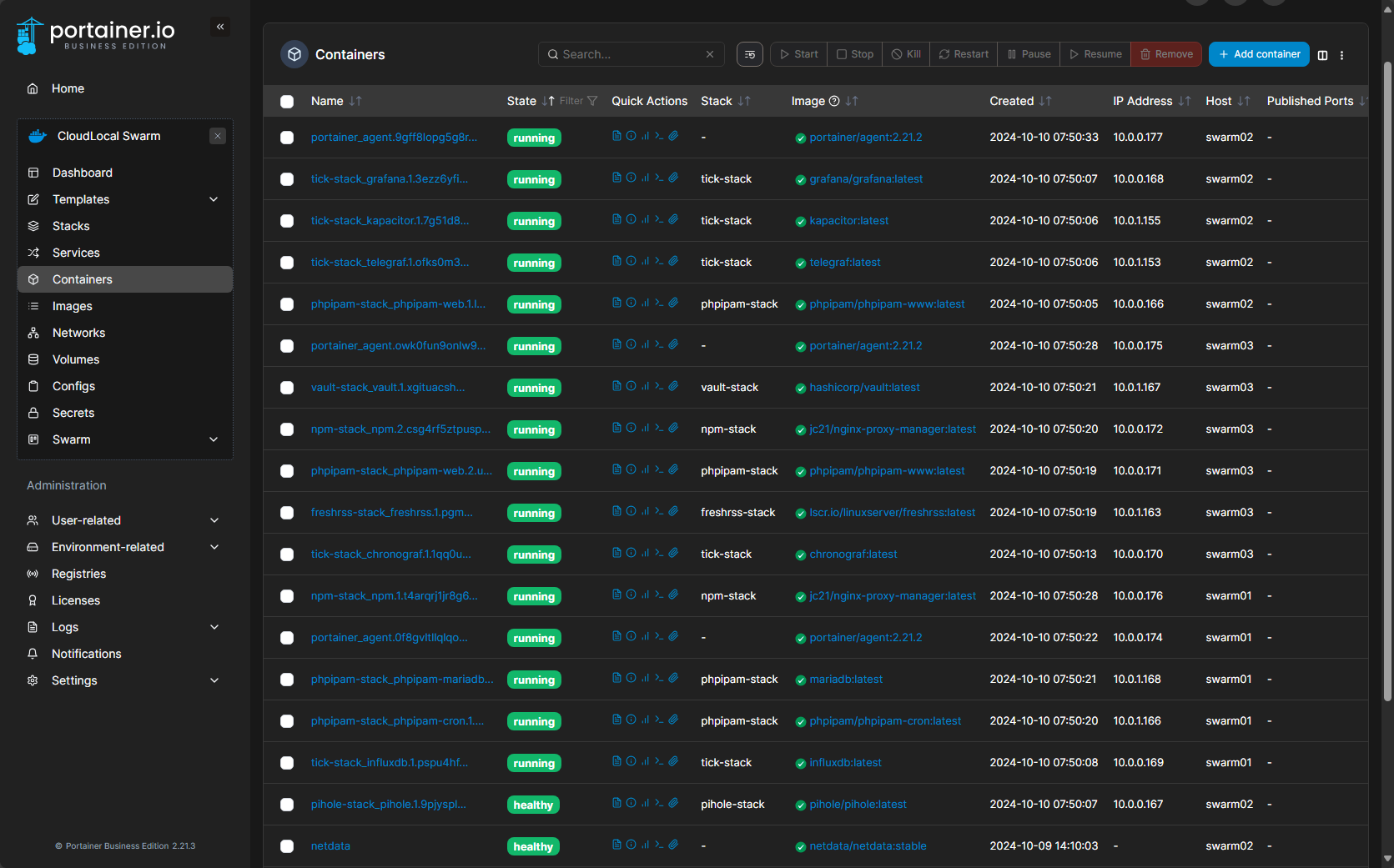Open the Volumes sidebar item
Screen dimensions: 1394x868
(76, 359)
